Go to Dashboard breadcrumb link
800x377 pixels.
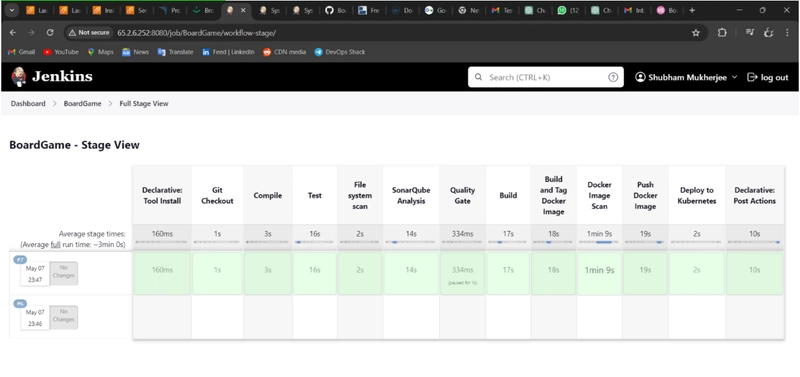point(28,104)
